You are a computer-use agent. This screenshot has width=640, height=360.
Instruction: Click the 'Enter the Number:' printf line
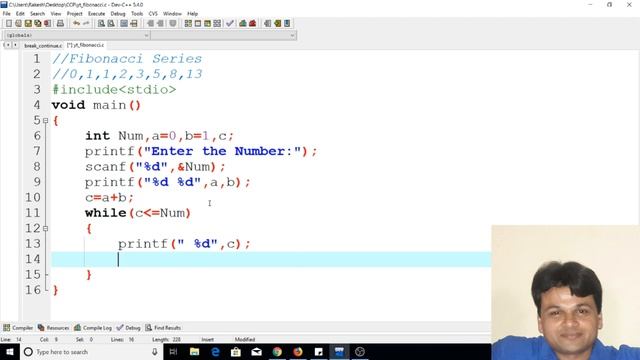(201, 151)
